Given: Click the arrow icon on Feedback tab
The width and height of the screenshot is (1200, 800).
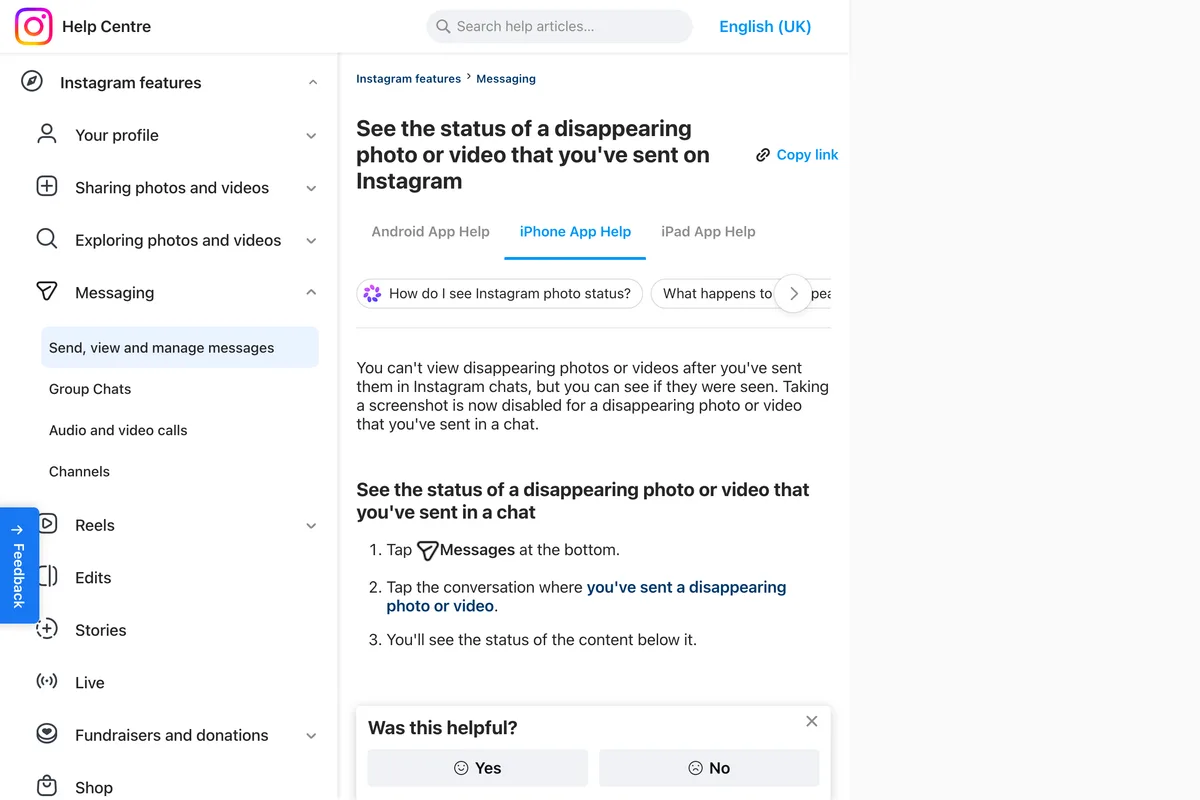Looking at the screenshot, I should [17, 530].
